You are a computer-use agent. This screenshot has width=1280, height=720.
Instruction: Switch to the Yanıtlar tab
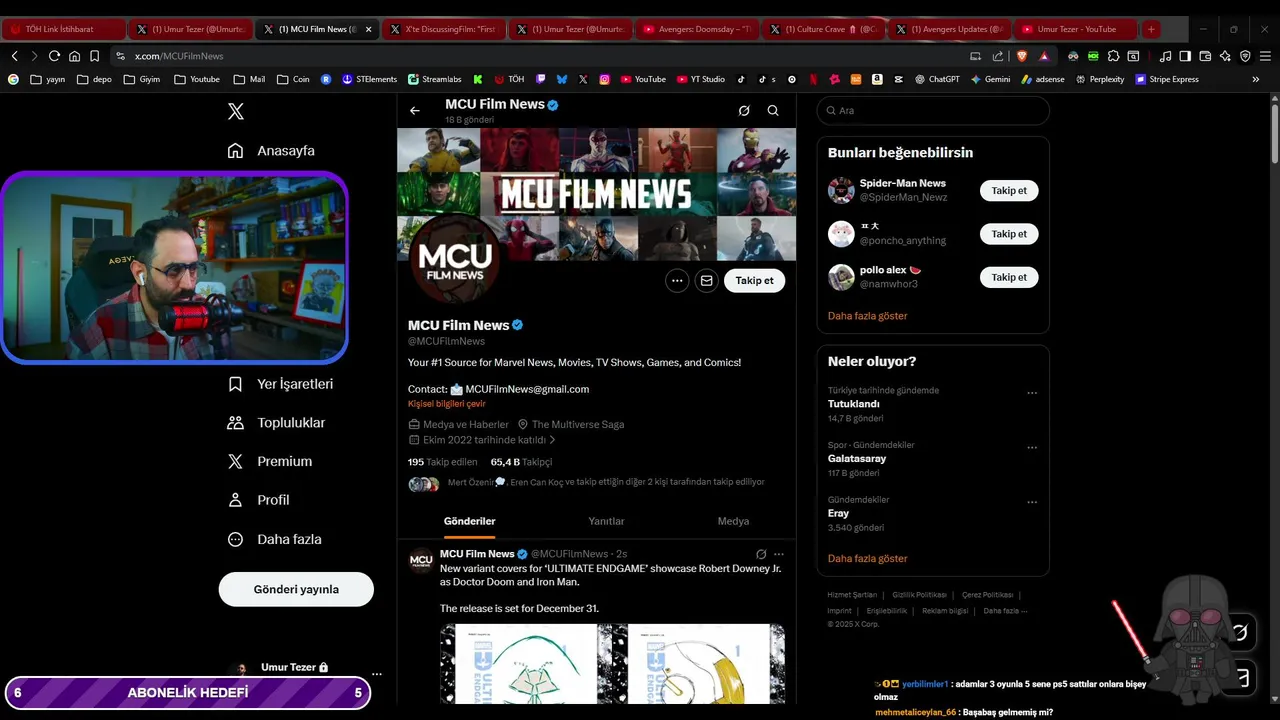pos(606,521)
